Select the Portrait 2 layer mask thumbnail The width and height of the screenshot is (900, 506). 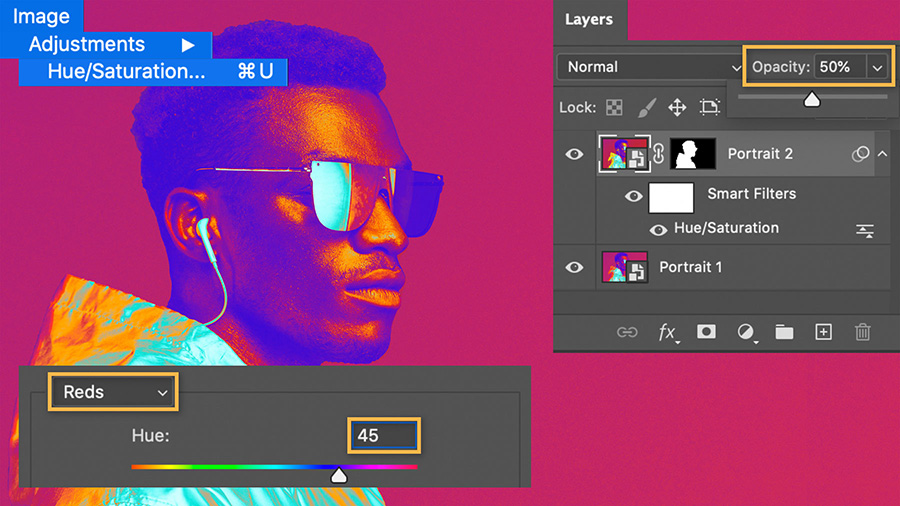693,154
